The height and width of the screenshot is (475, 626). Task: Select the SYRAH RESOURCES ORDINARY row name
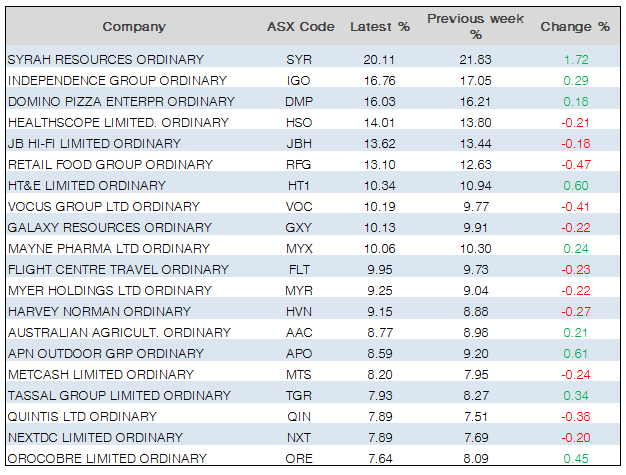105,60
